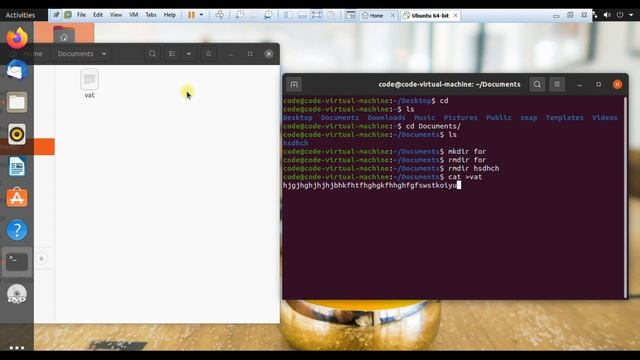Click 'Downloads' in terminal ls output
Image resolution: width=640 pixels, height=360 pixels.
tap(386, 118)
